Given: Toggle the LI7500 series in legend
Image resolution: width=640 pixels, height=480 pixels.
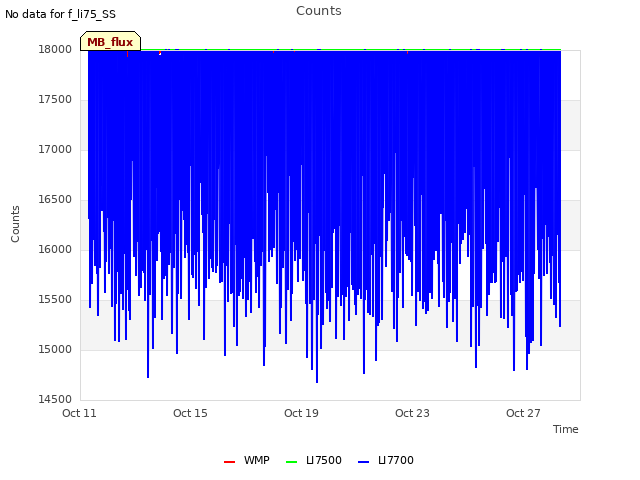Looking at the screenshot, I should coord(313,460).
